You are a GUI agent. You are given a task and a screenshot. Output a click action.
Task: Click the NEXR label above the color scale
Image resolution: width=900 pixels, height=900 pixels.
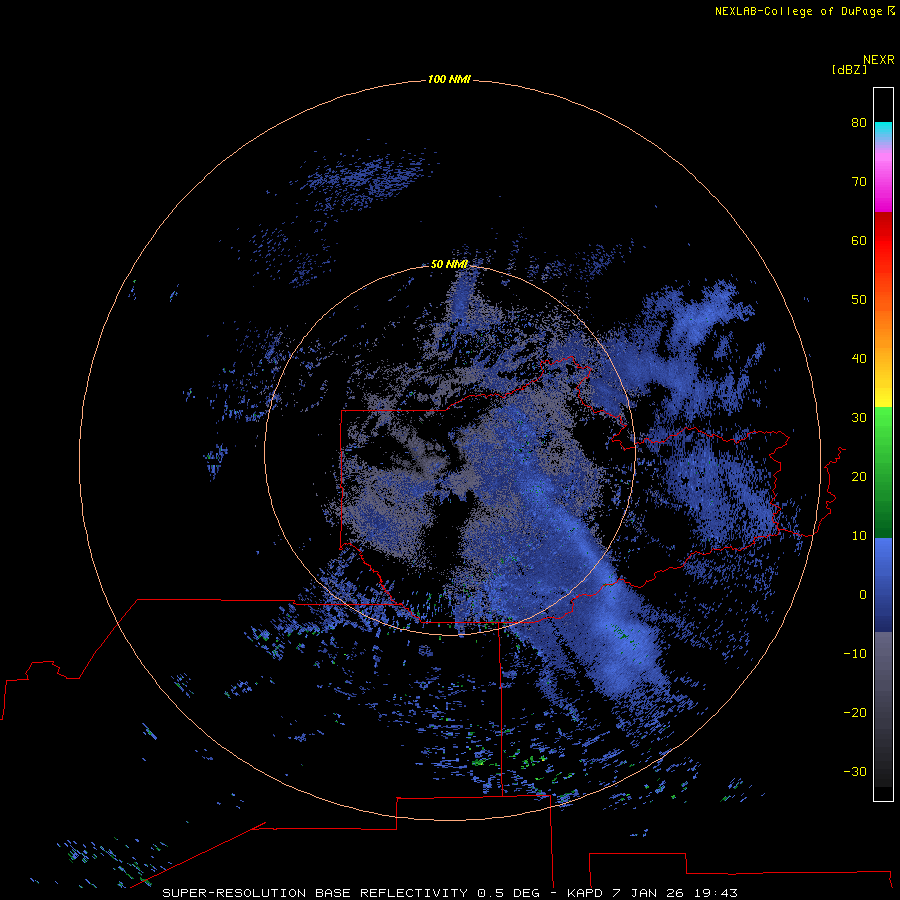point(878,60)
